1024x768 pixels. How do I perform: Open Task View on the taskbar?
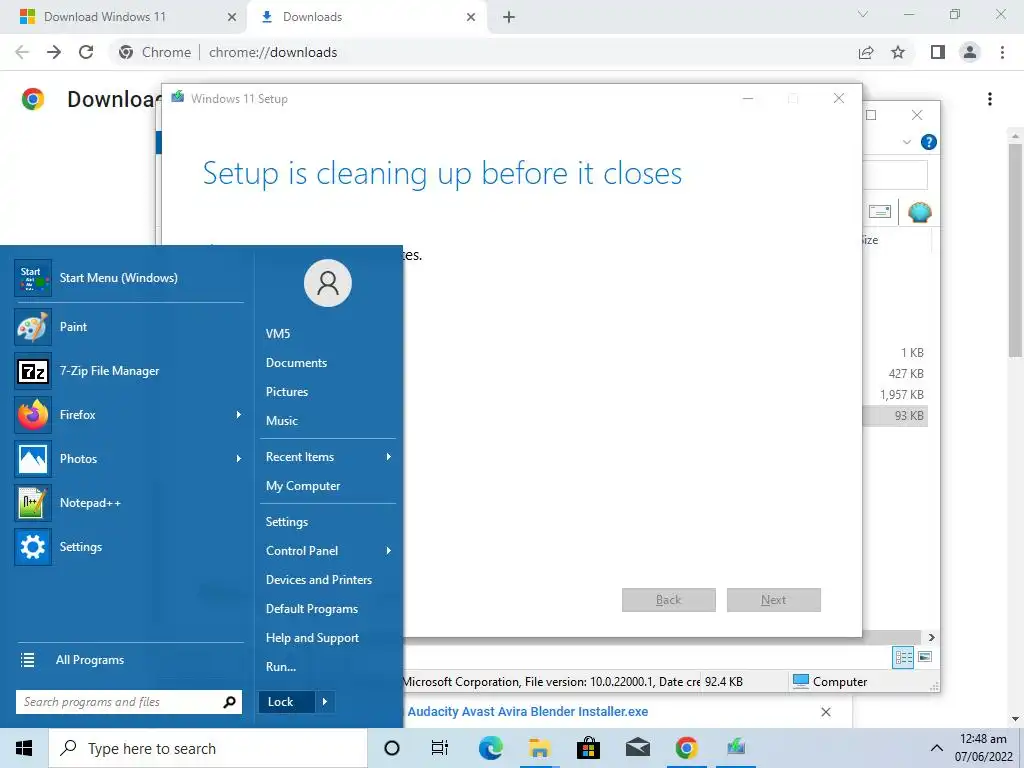(x=440, y=748)
